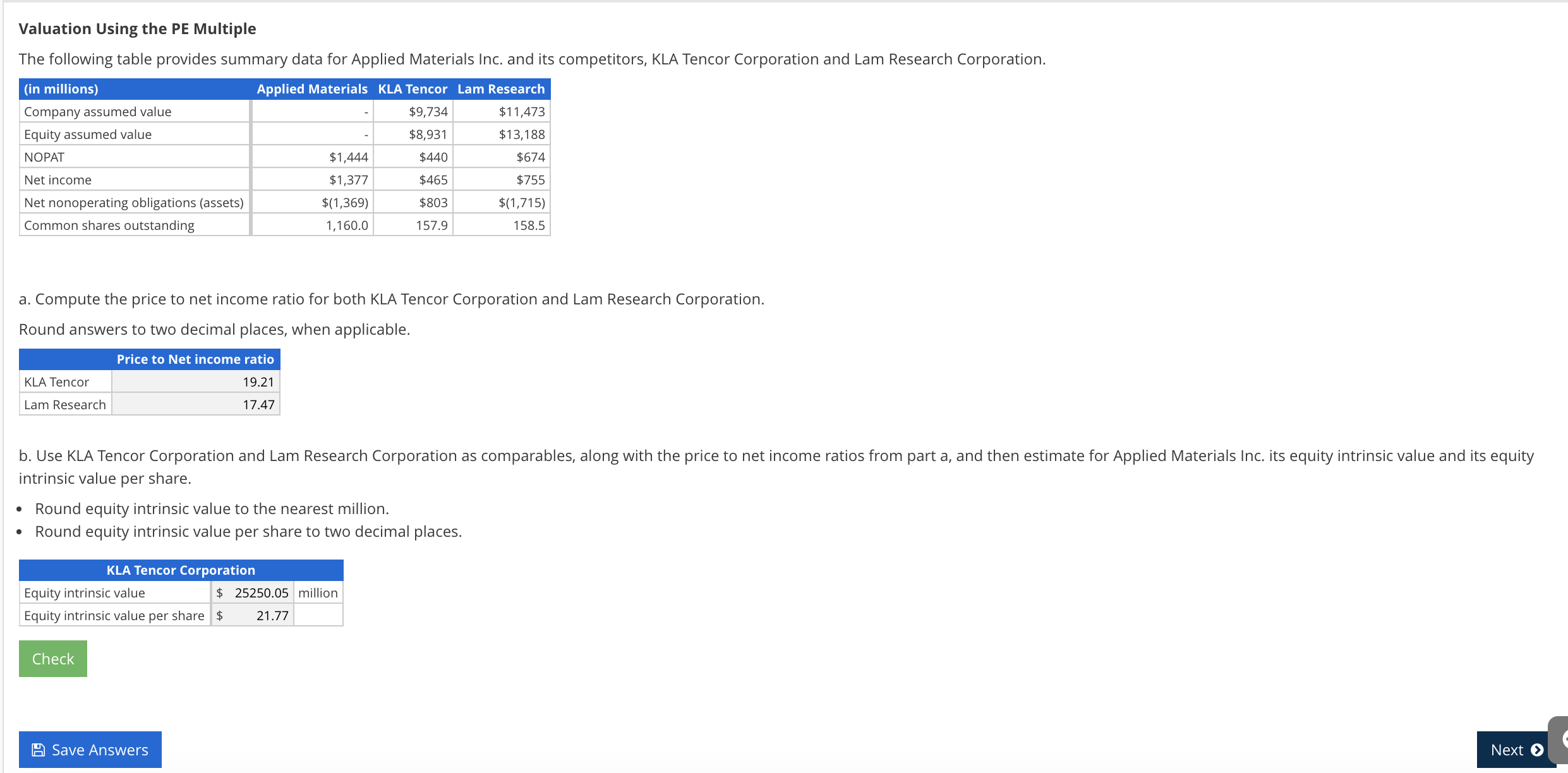Click the Common shares outstanding row label
1568x773 pixels.
(109, 225)
